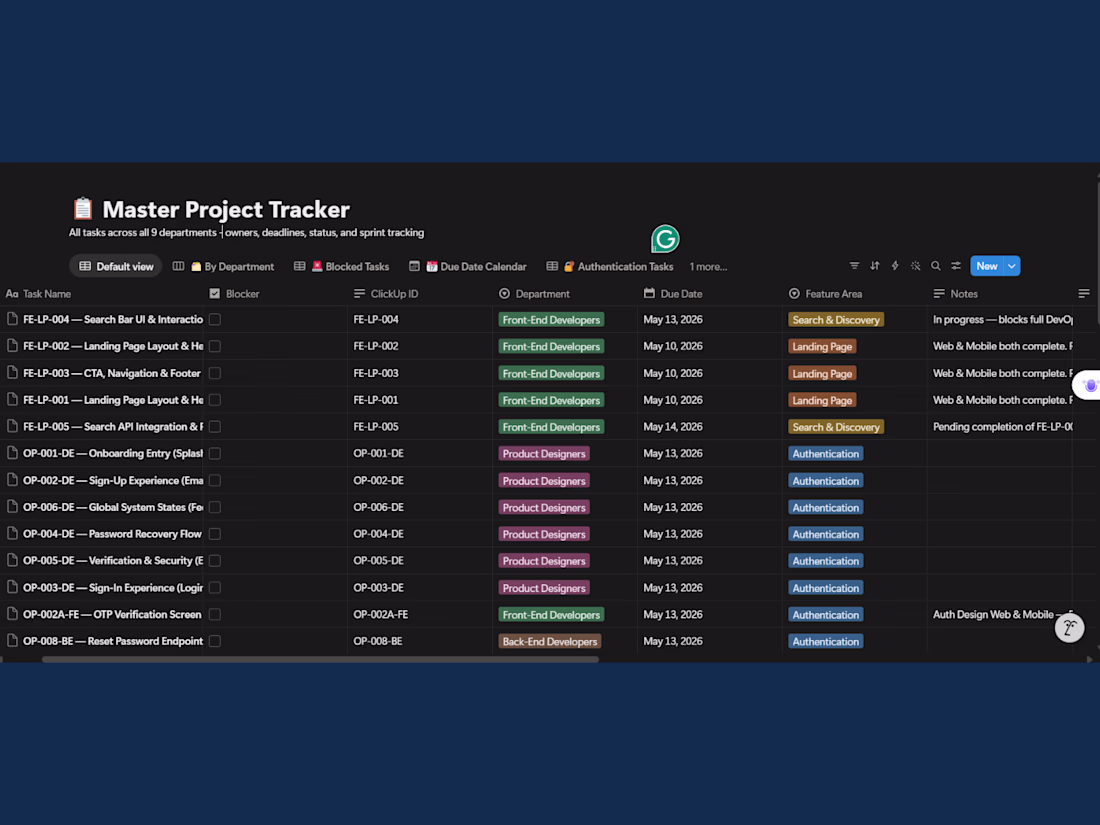The width and height of the screenshot is (1100, 825).
Task: Mark OP-005-DE as a blocker
Action: coord(215,561)
